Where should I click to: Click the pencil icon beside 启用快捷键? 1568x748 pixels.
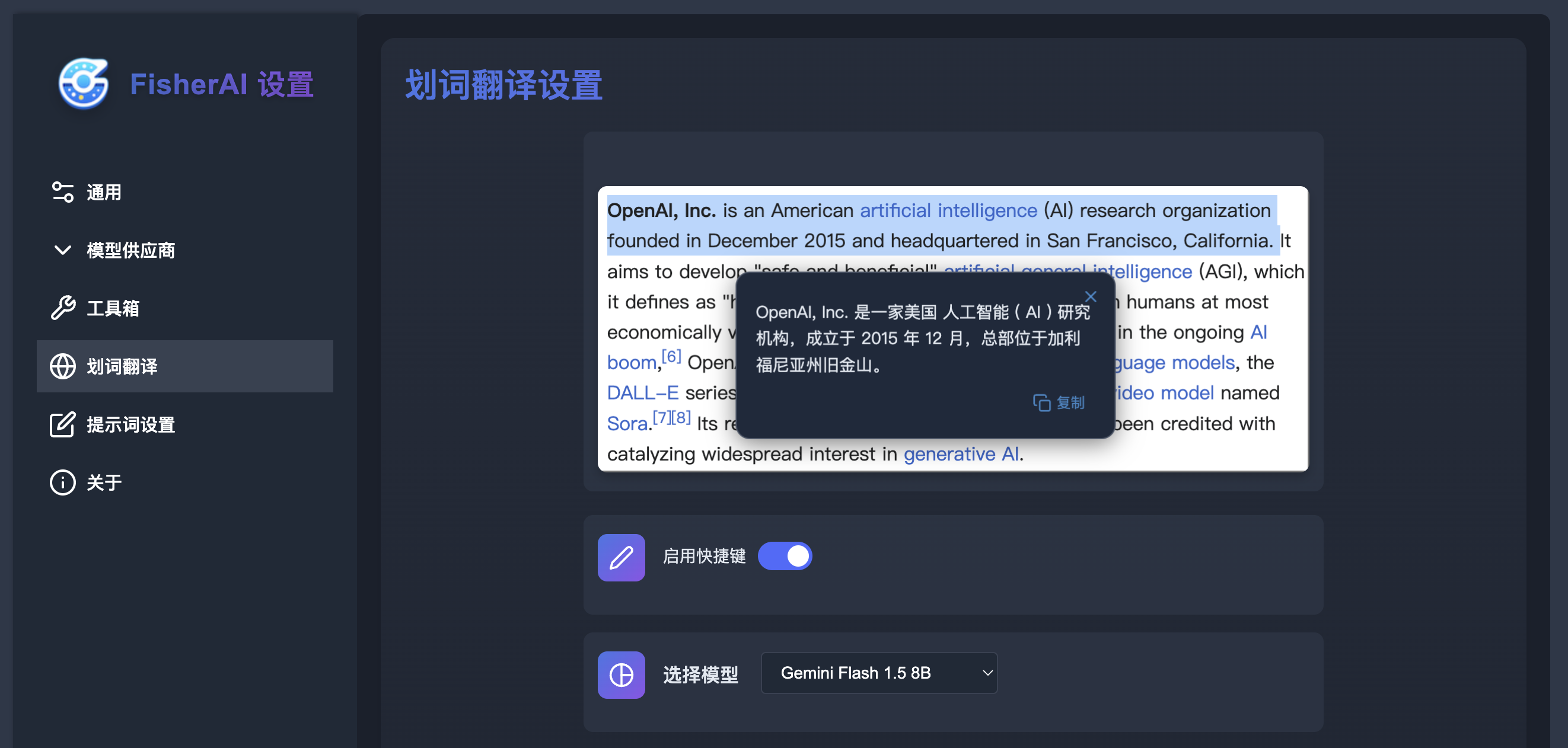click(621, 557)
